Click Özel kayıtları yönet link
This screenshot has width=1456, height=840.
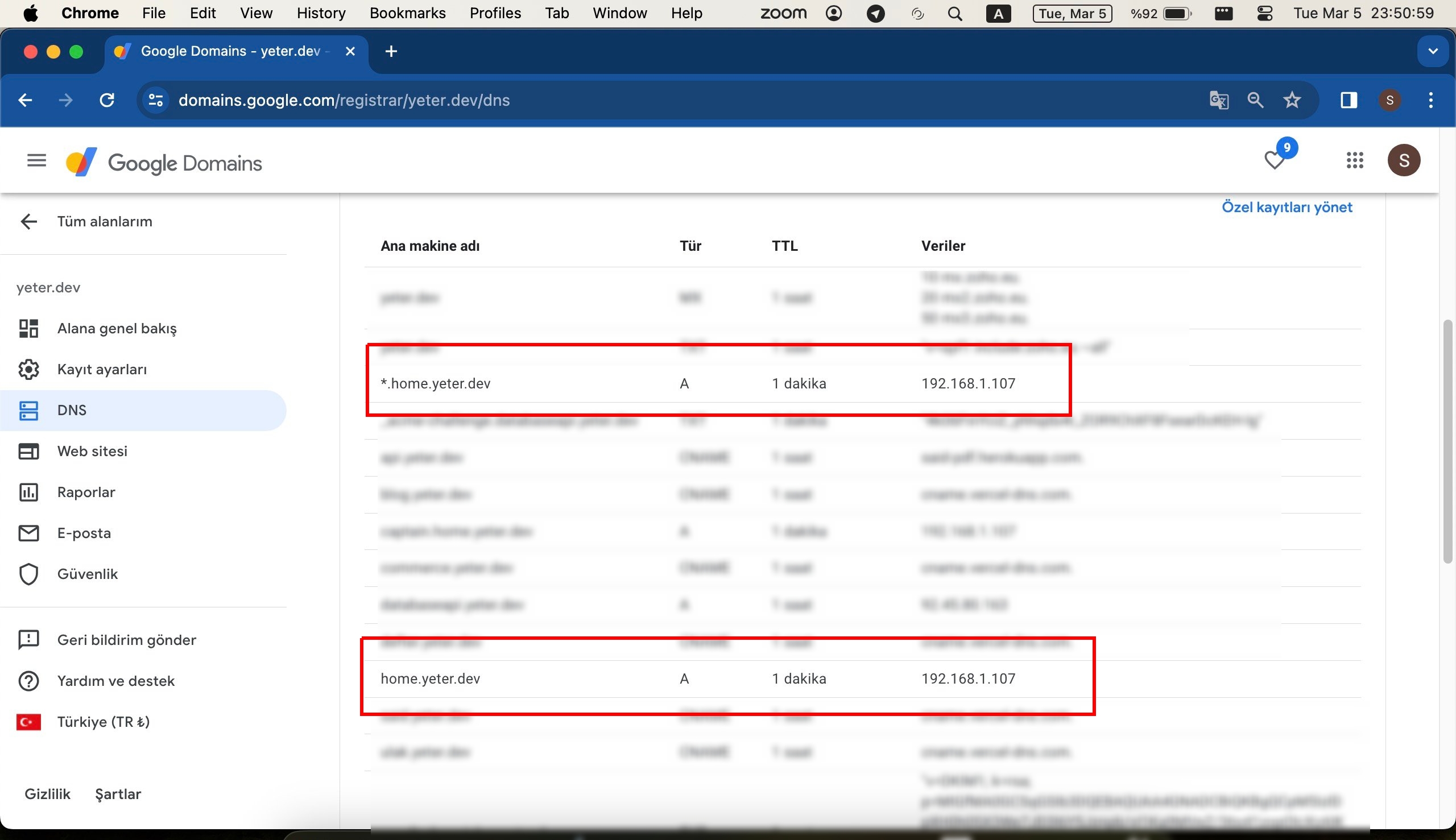(1287, 206)
